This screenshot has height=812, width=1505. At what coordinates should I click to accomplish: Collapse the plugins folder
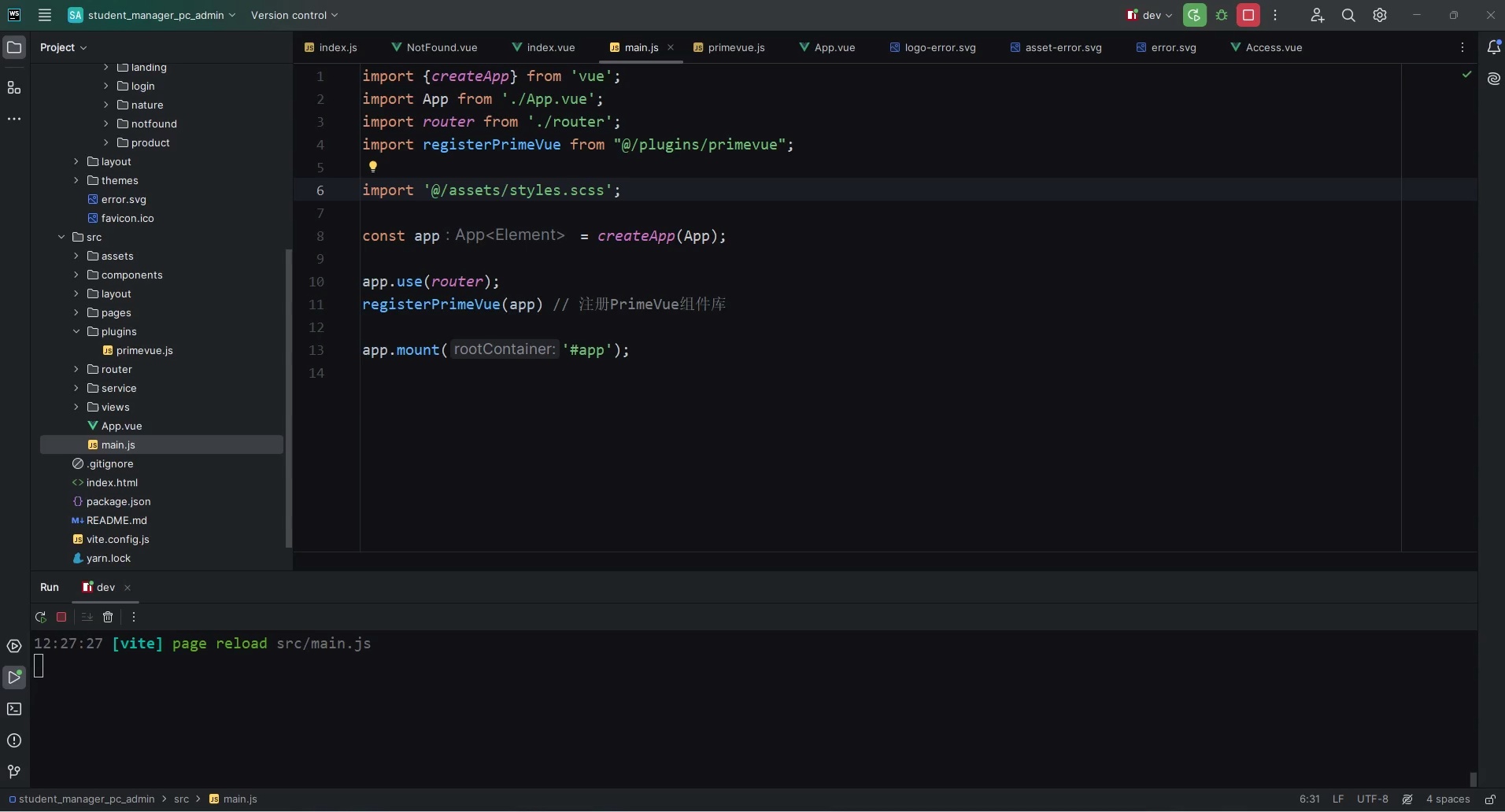coord(76,331)
